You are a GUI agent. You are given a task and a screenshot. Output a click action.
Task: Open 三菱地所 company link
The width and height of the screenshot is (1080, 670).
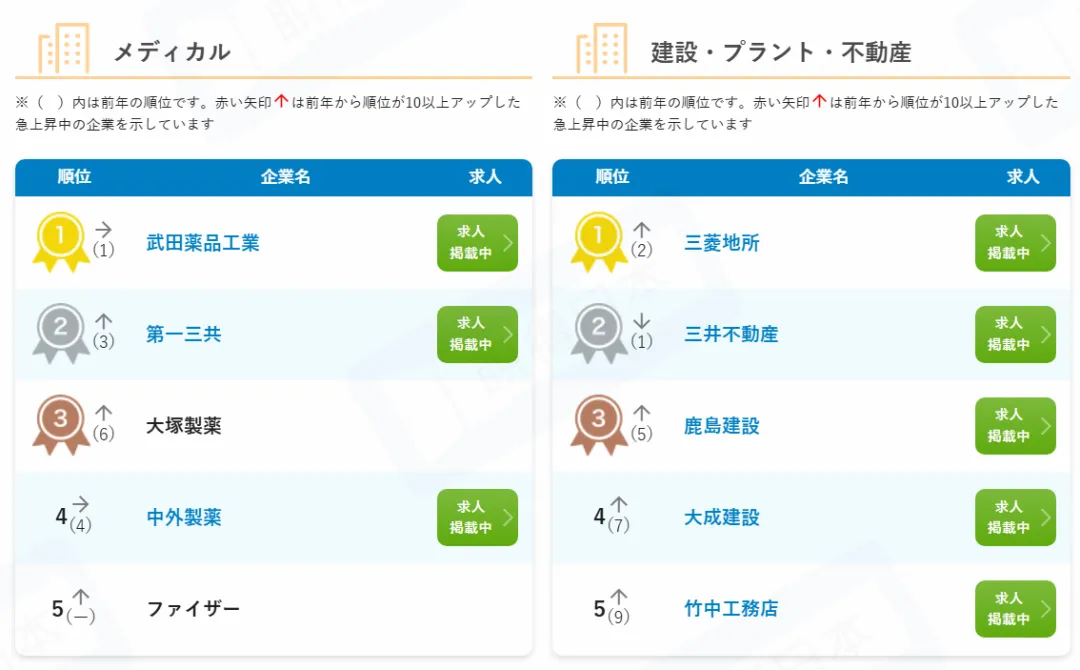coord(721,242)
